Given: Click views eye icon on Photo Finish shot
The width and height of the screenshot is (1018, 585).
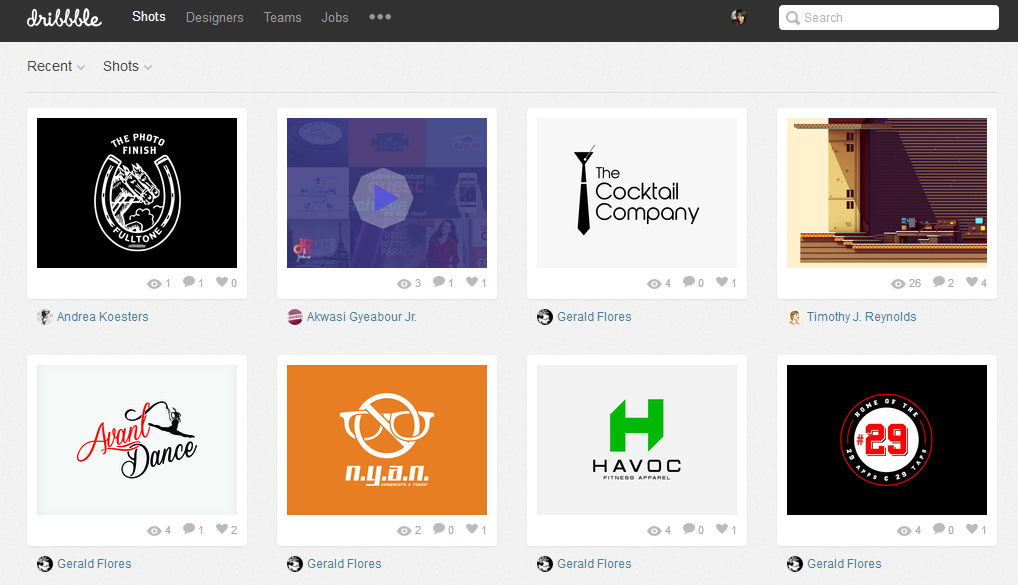Looking at the screenshot, I should (x=154, y=284).
